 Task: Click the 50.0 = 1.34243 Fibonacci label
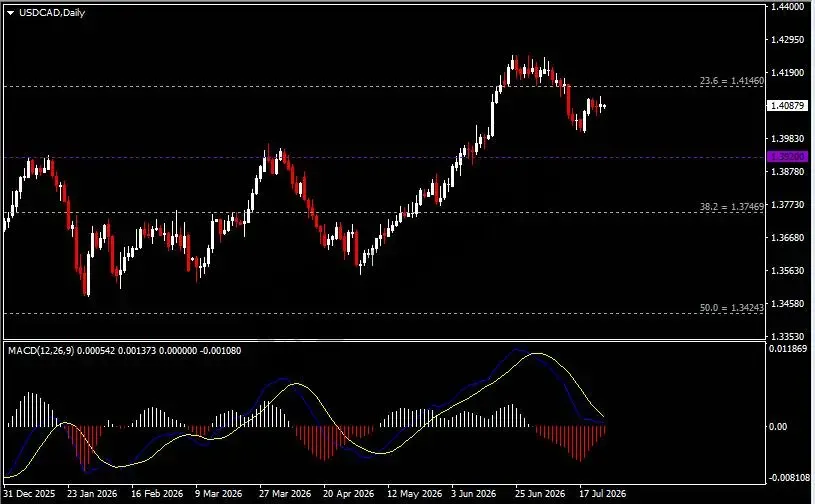coord(732,308)
